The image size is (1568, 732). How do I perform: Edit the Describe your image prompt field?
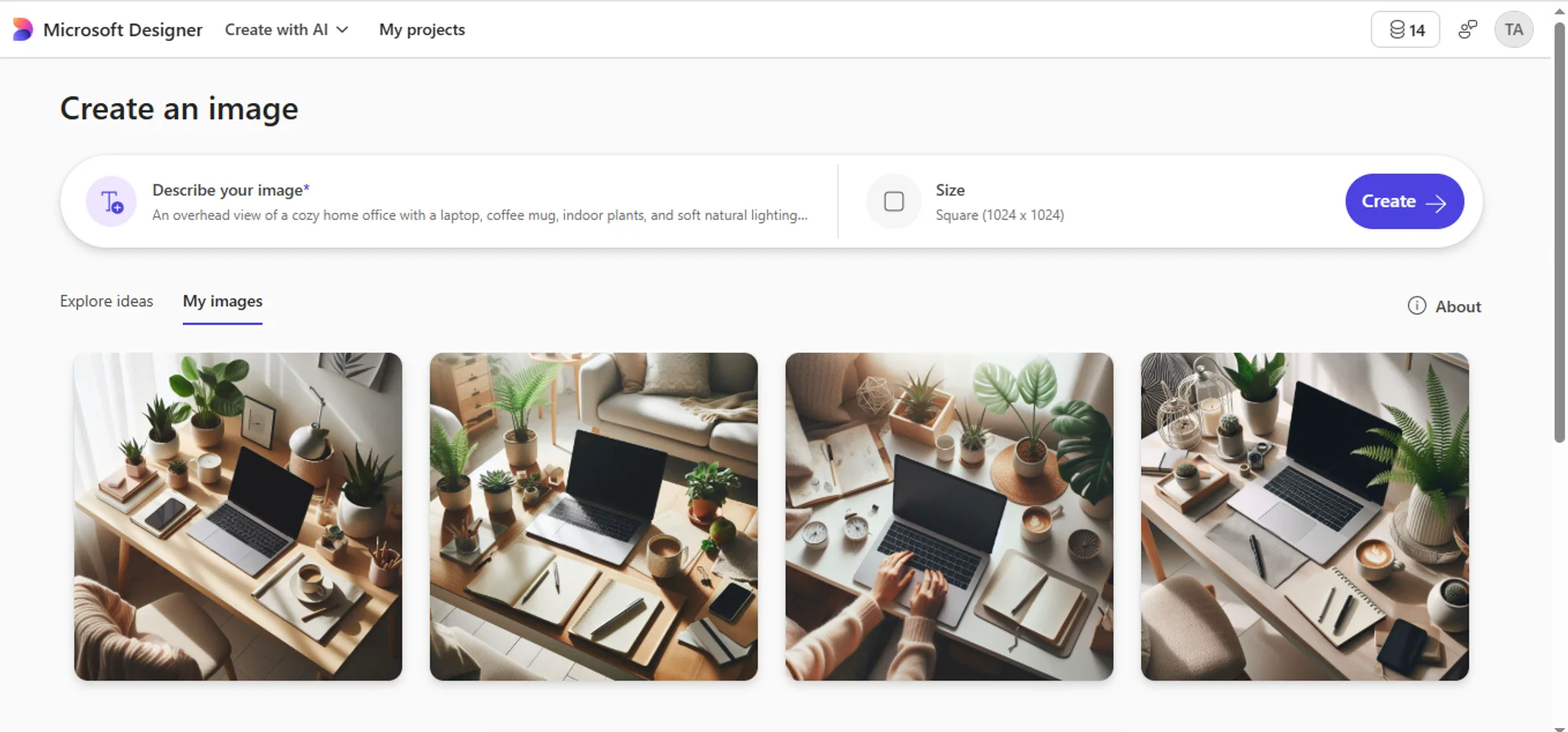point(480,215)
